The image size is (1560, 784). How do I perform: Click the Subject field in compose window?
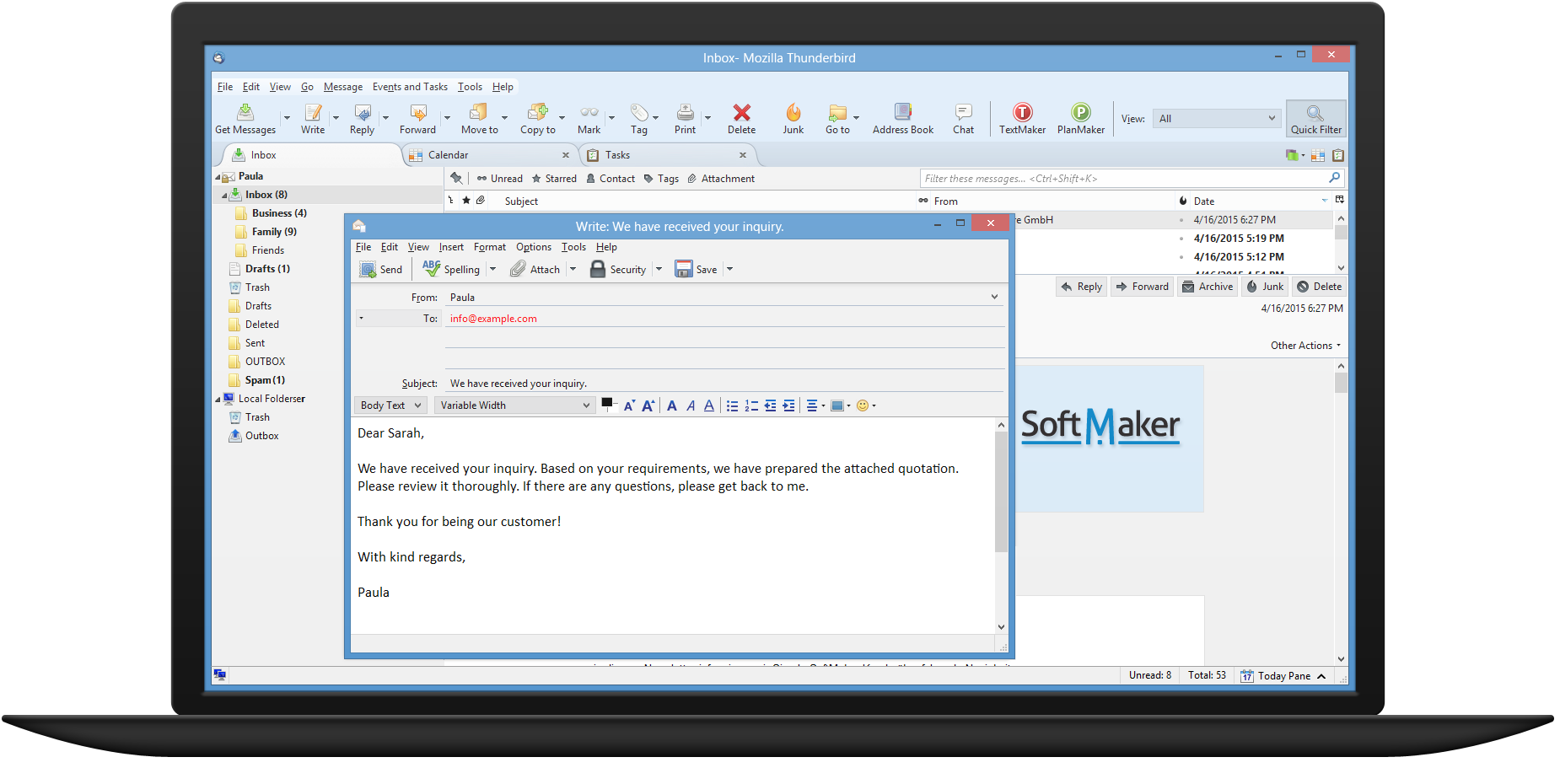tap(724, 384)
